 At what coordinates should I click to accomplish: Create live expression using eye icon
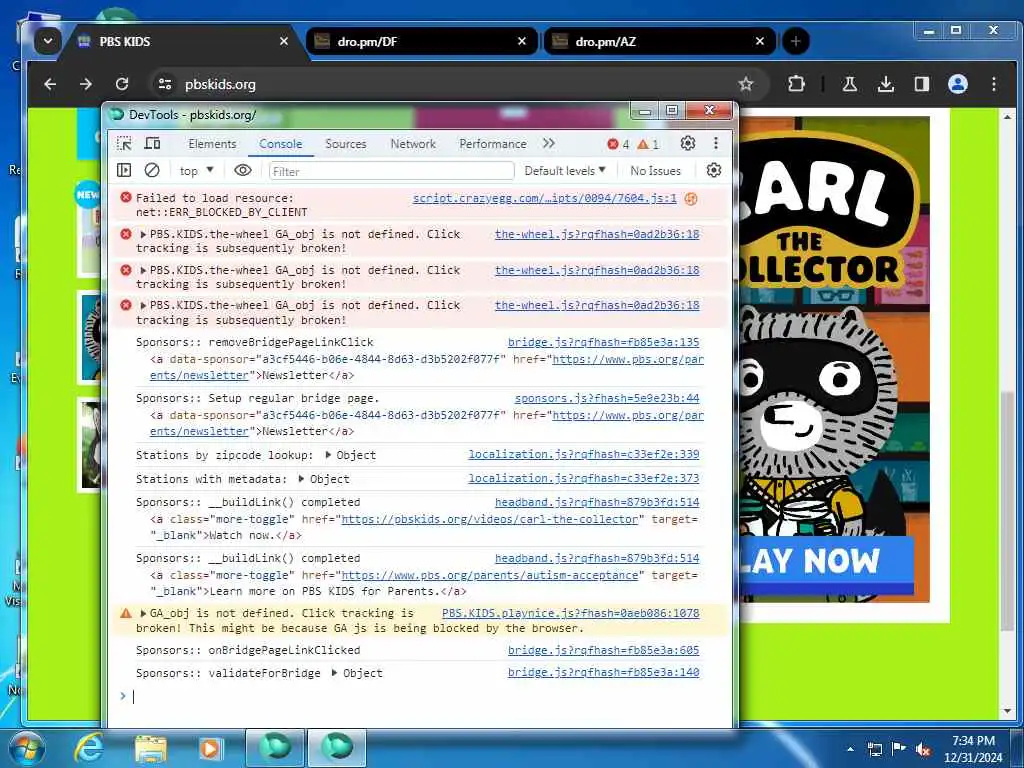click(242, 170)
